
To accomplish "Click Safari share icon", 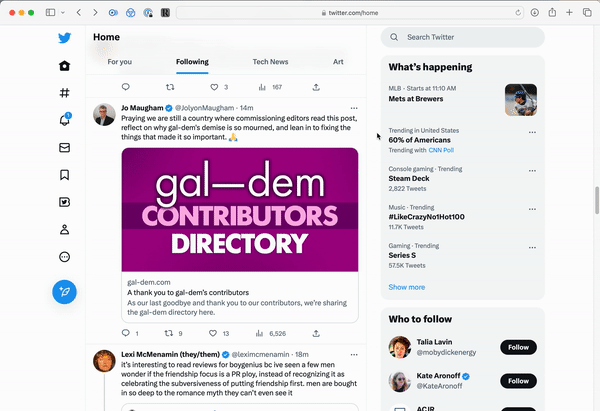I will 552,12.
